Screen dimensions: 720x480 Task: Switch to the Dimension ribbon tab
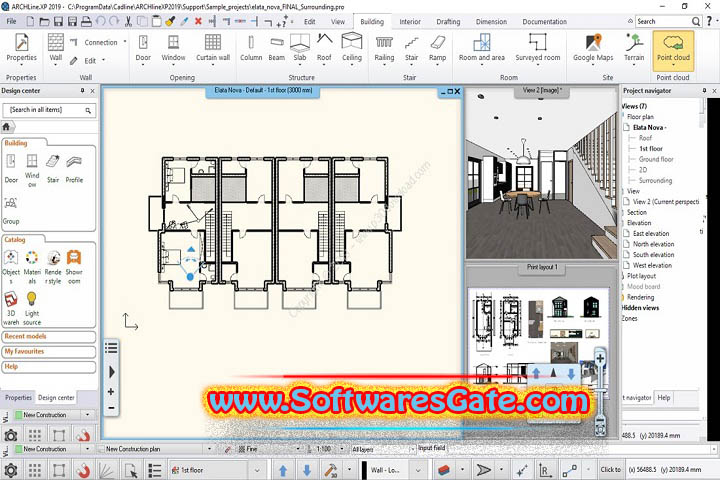pyautogui.click(x=491, y=22)
